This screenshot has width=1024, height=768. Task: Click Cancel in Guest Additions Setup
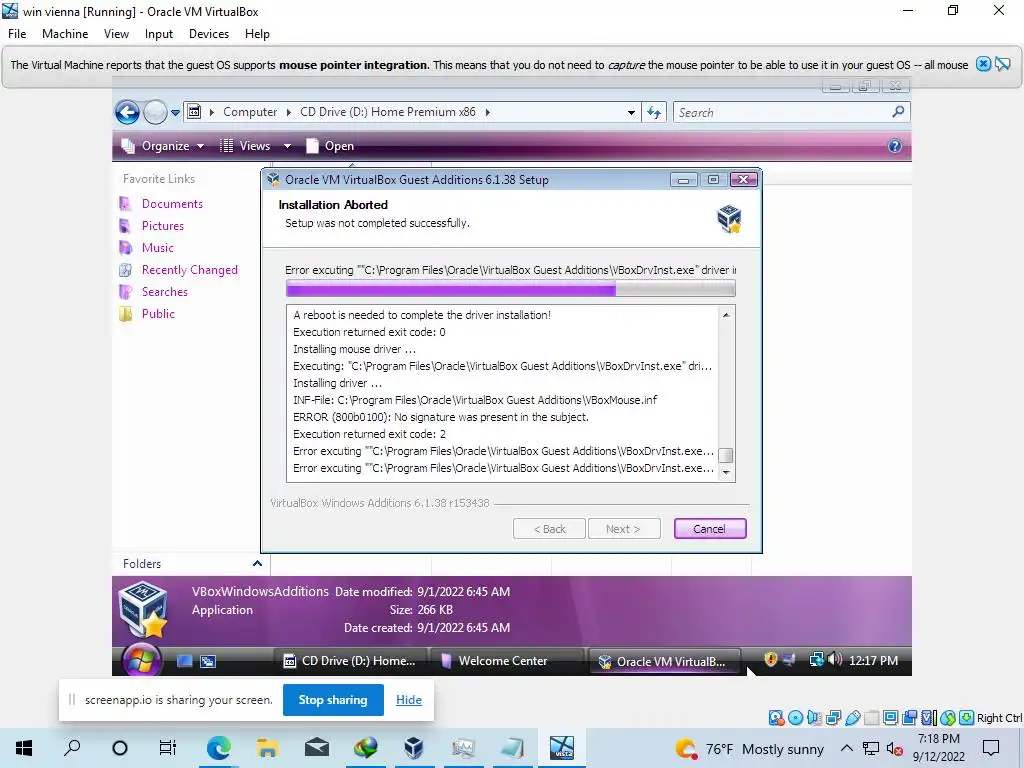pyautogui.click(x=710, y=529)
